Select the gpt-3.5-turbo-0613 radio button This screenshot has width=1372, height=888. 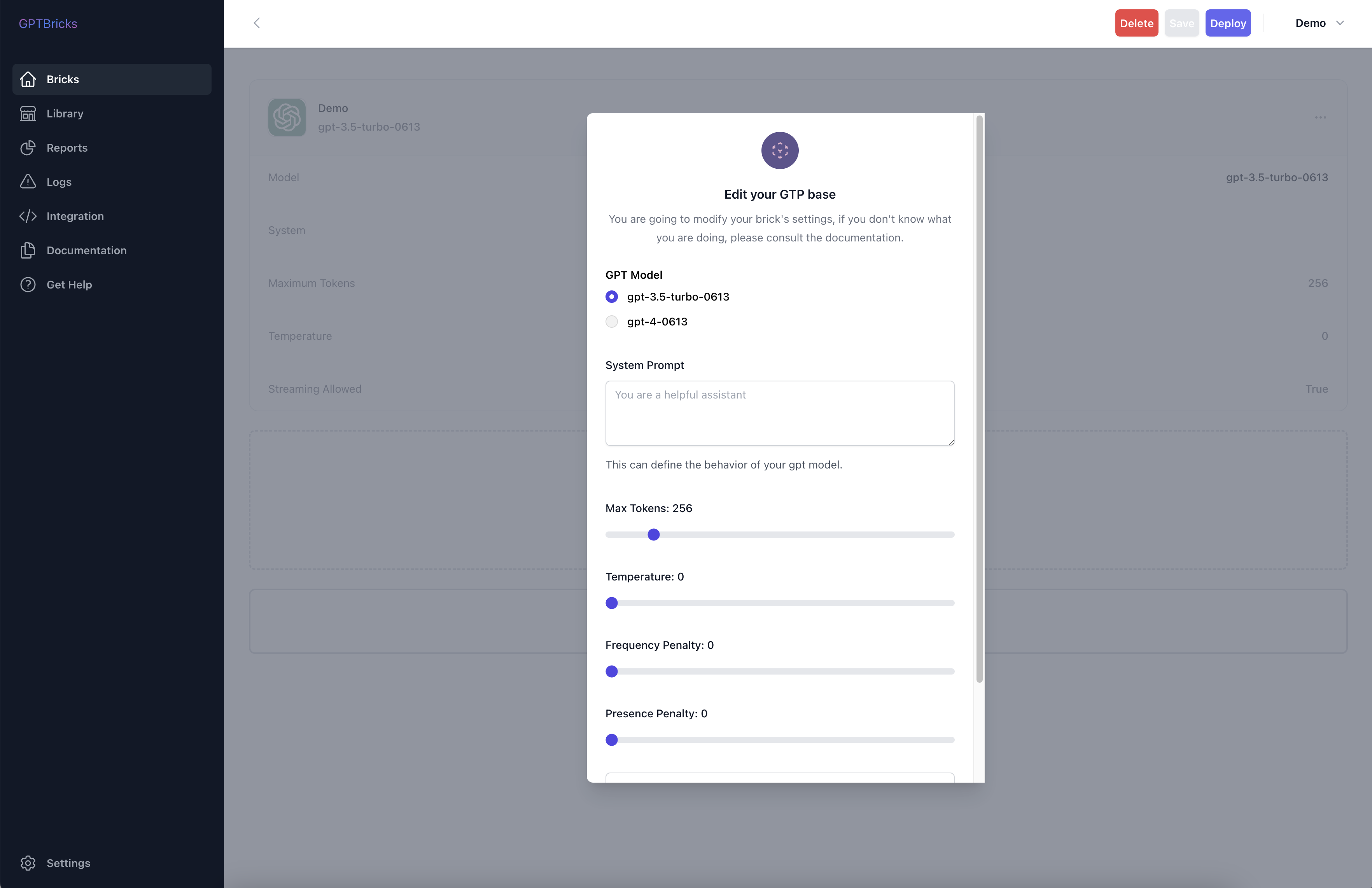coord(612,297)
